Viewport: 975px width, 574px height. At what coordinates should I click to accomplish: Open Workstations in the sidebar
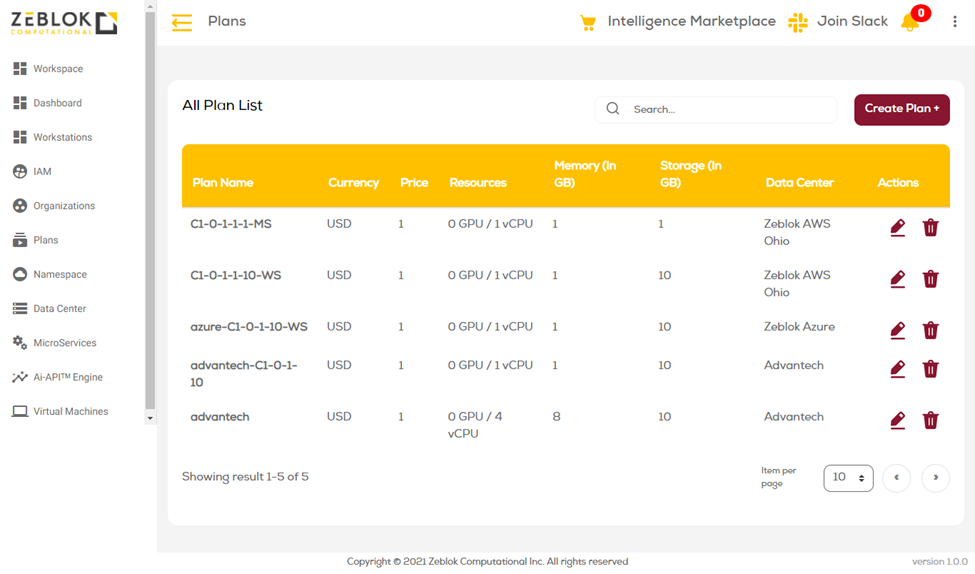pyautogui.click(x=62, y=137)
